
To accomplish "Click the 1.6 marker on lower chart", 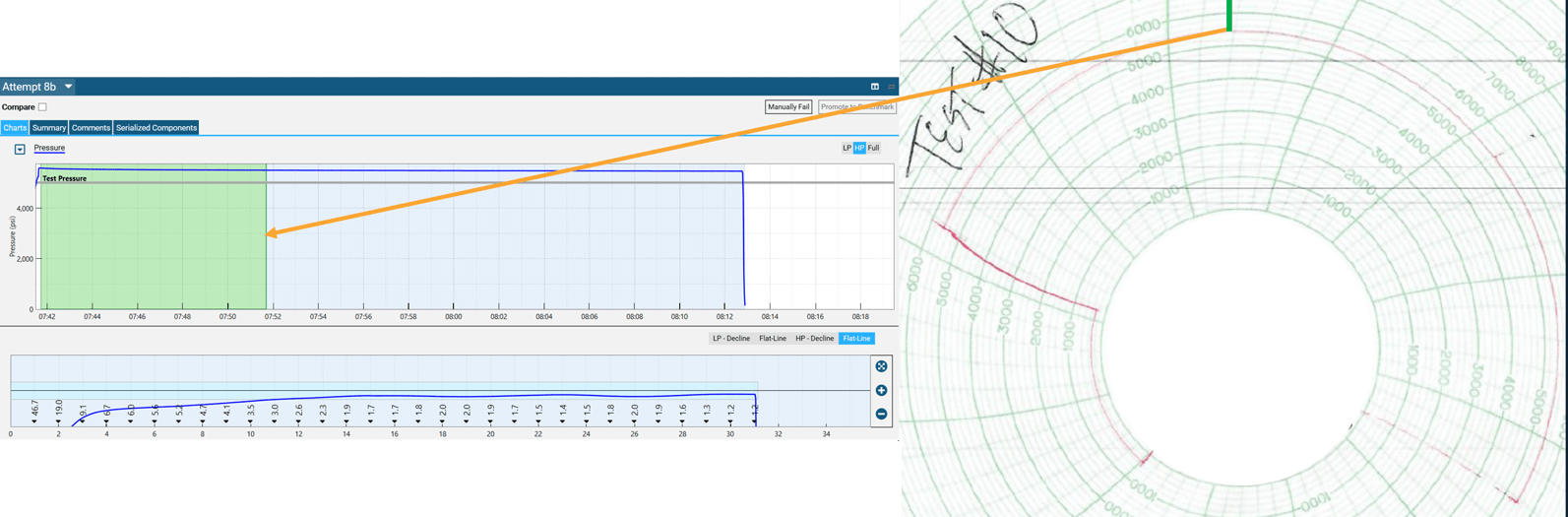I will coord(683,410).
